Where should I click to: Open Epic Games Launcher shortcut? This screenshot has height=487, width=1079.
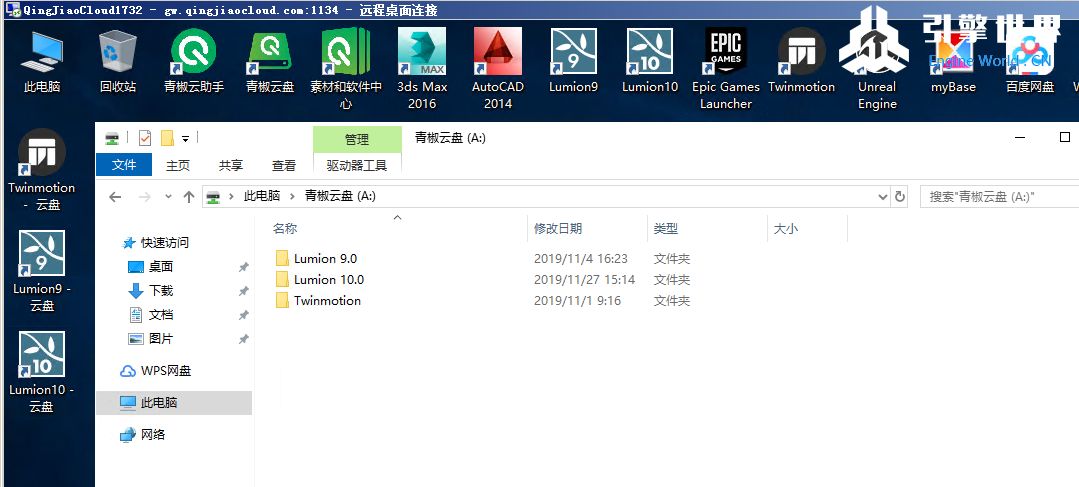[725, 69]
